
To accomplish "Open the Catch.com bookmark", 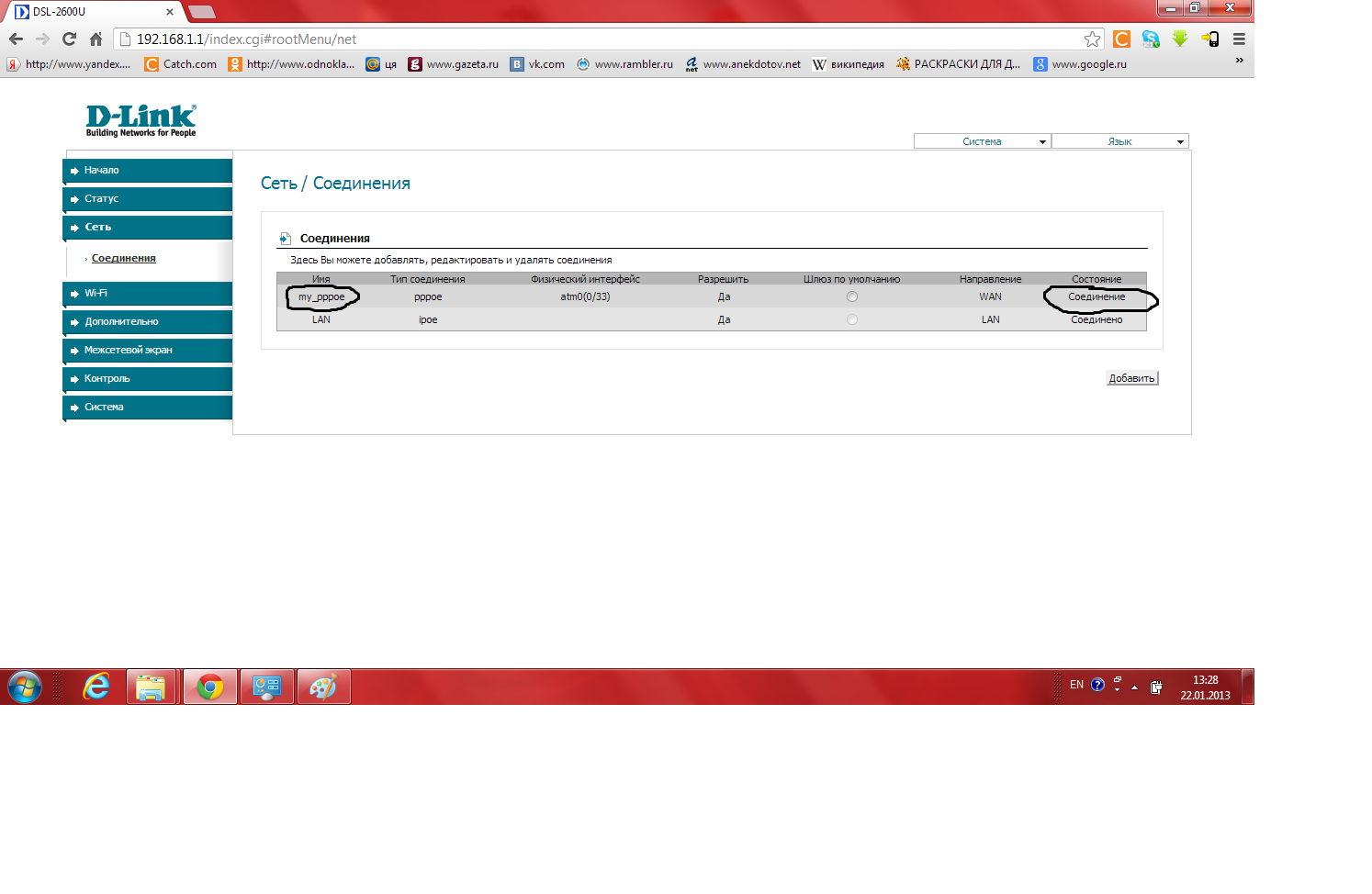I will point(181,64).
